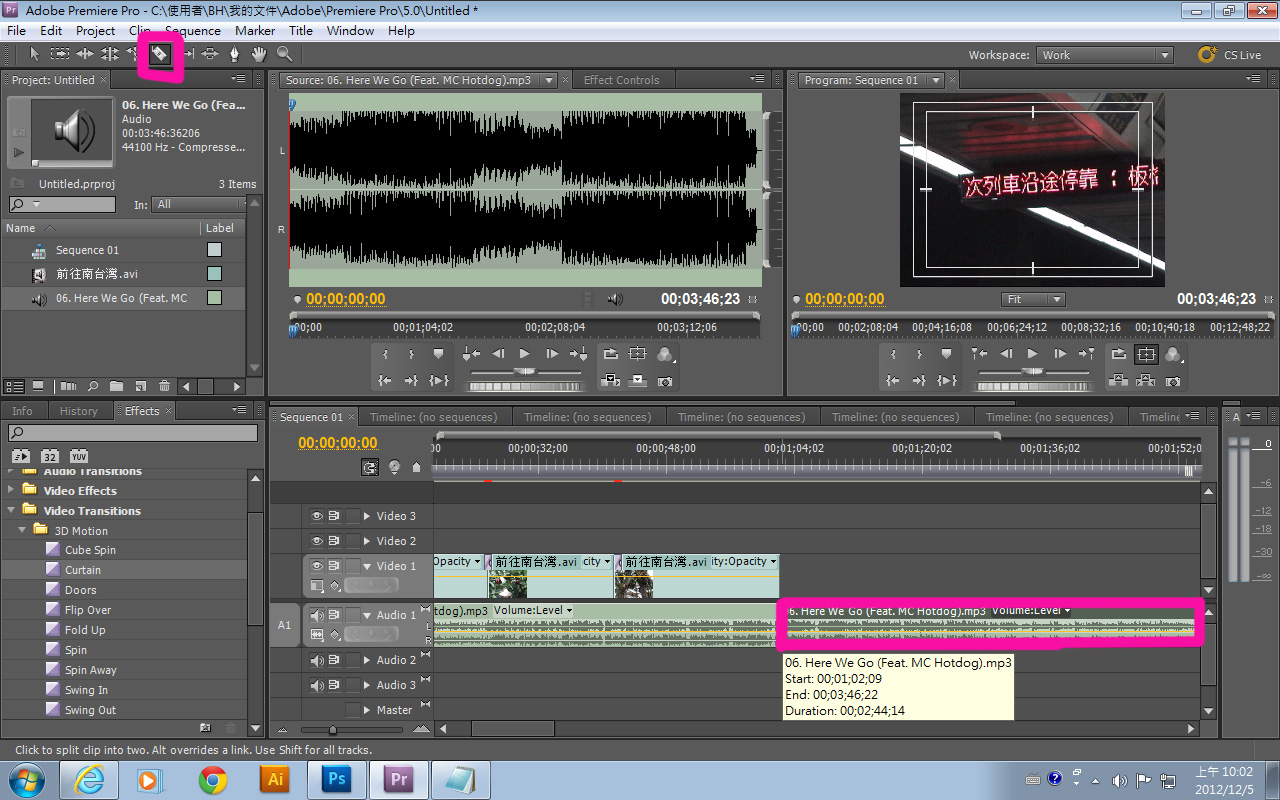Click Set Unnumbered Marker in timeline header
Viewport: 1280px width, 800px height.
(x=416, y=467)
